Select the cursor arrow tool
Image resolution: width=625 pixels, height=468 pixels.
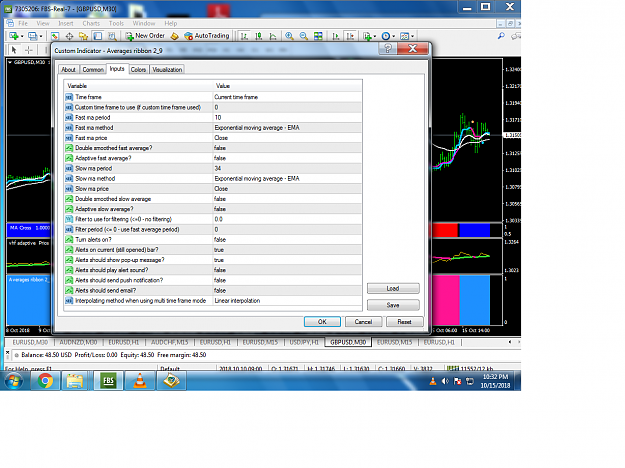14,50
